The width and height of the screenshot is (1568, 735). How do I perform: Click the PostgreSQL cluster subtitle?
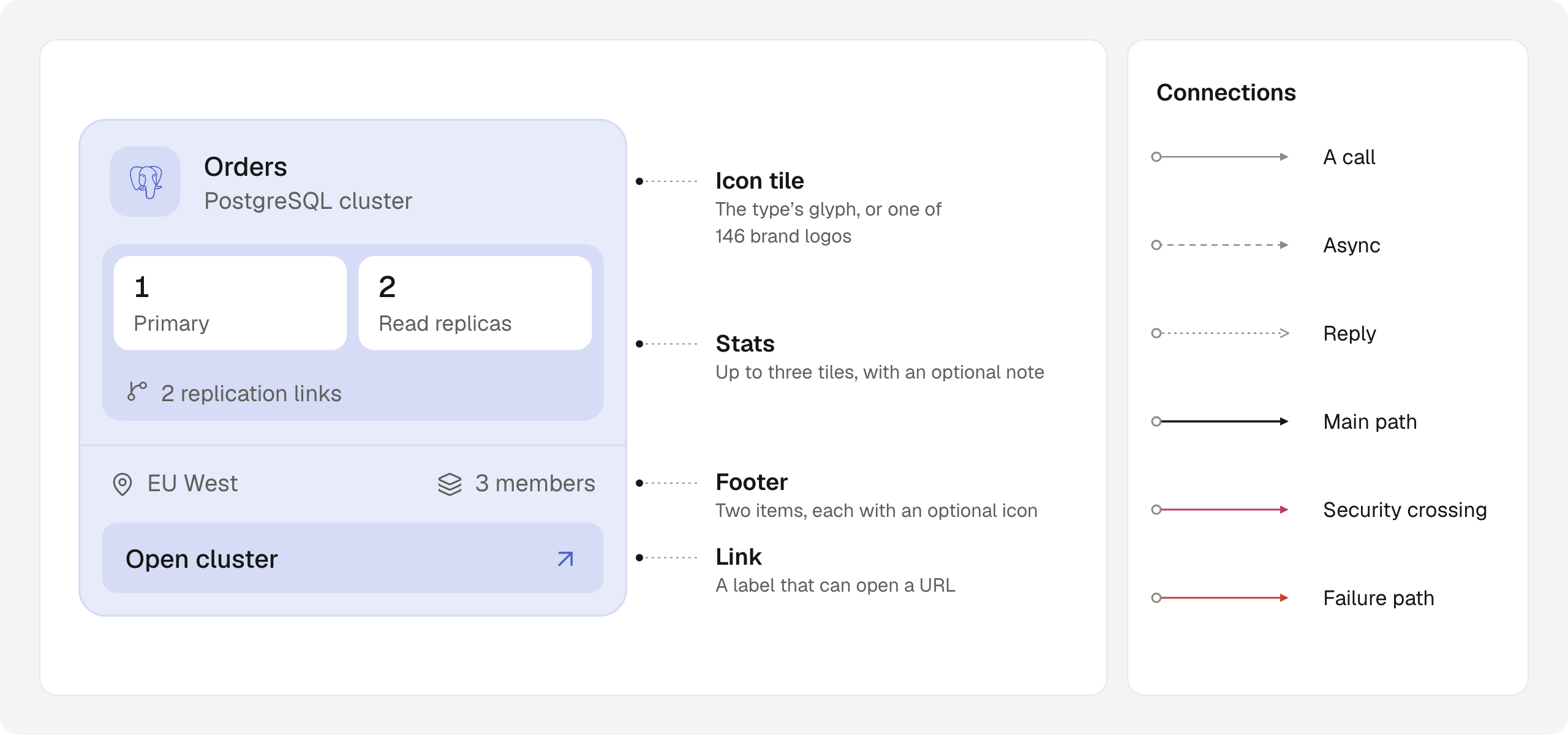[x=308, y=201]
